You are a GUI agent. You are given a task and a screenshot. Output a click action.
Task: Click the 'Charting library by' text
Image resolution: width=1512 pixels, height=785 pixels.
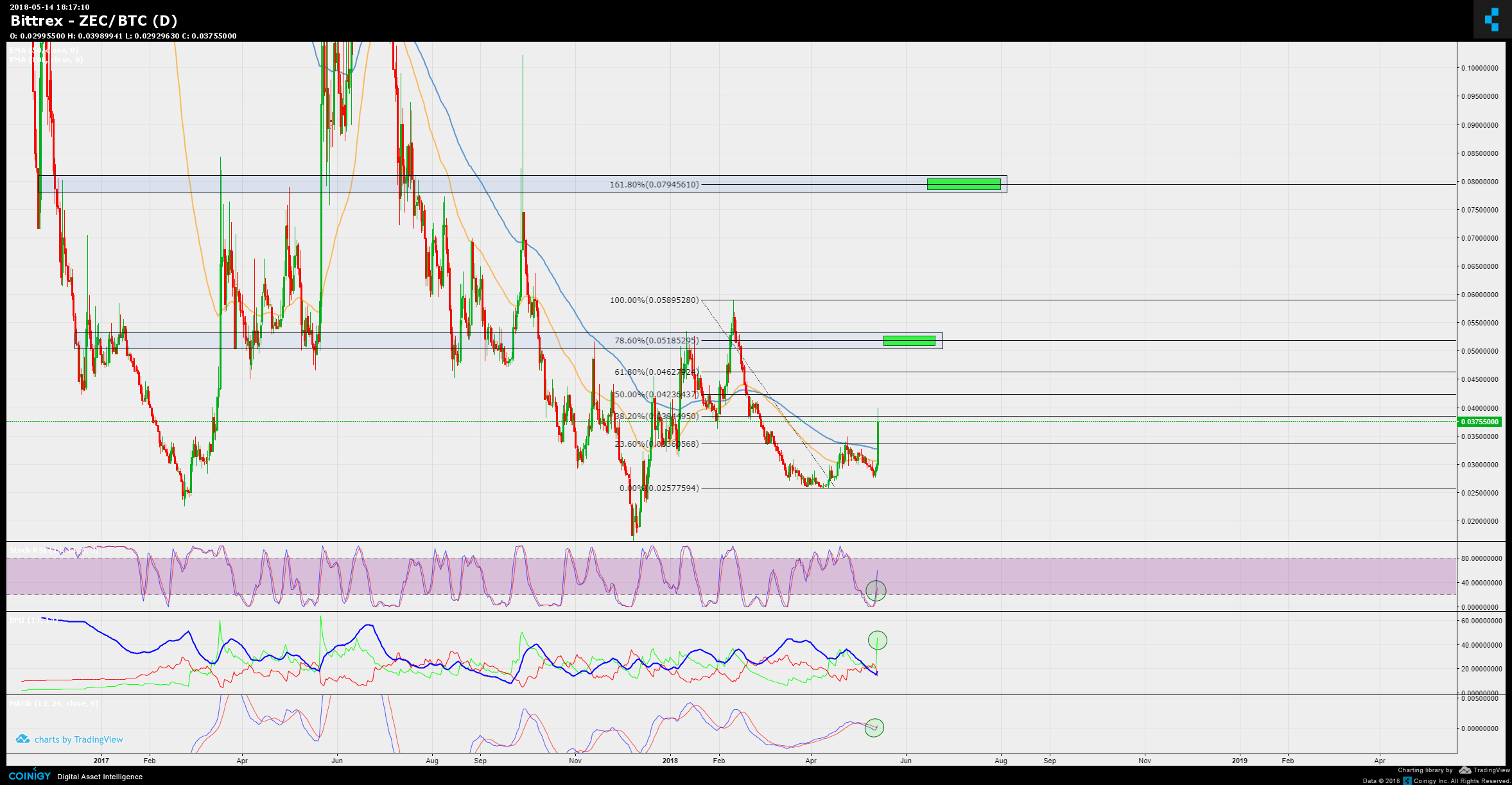[1425, 770]
